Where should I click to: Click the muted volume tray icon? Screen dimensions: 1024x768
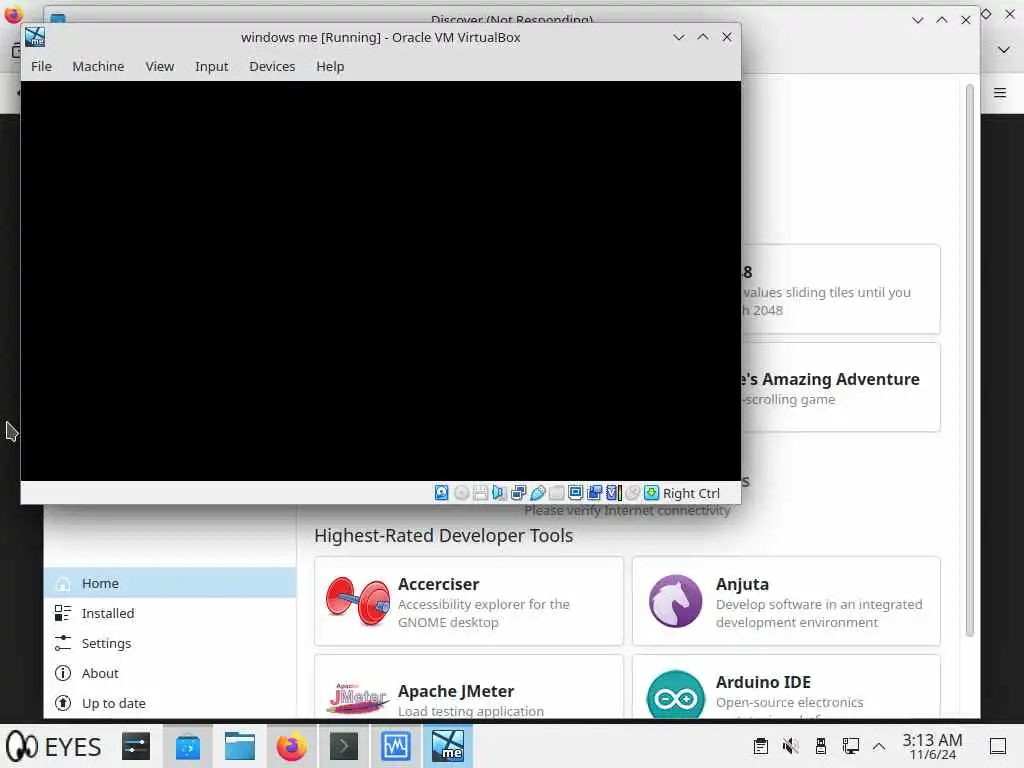click(x=791, y=746)
